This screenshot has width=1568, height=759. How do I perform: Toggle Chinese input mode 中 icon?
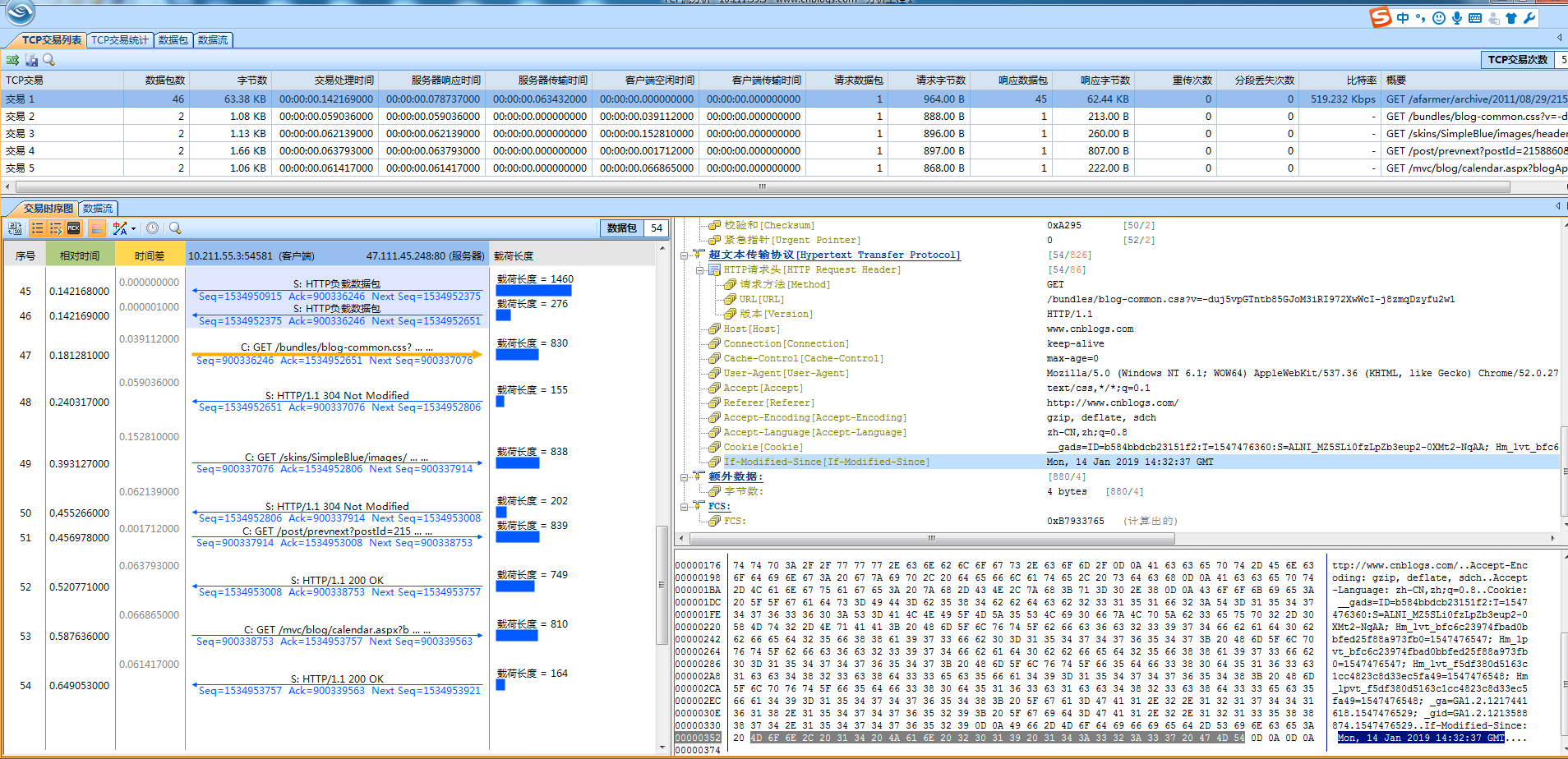(x=1403, y=18)
